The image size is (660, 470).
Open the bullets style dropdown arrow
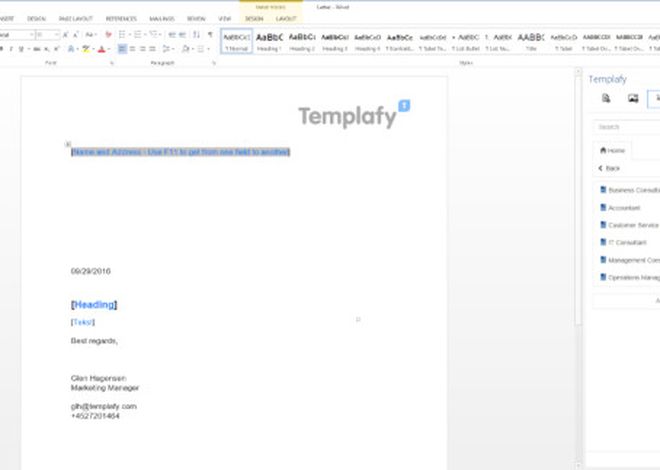(129, 35)
